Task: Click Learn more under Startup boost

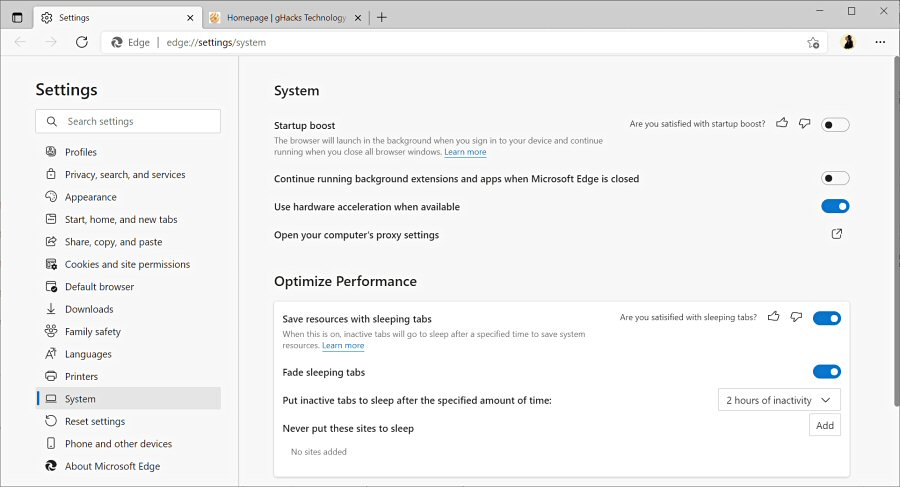Action: [465, 152]
